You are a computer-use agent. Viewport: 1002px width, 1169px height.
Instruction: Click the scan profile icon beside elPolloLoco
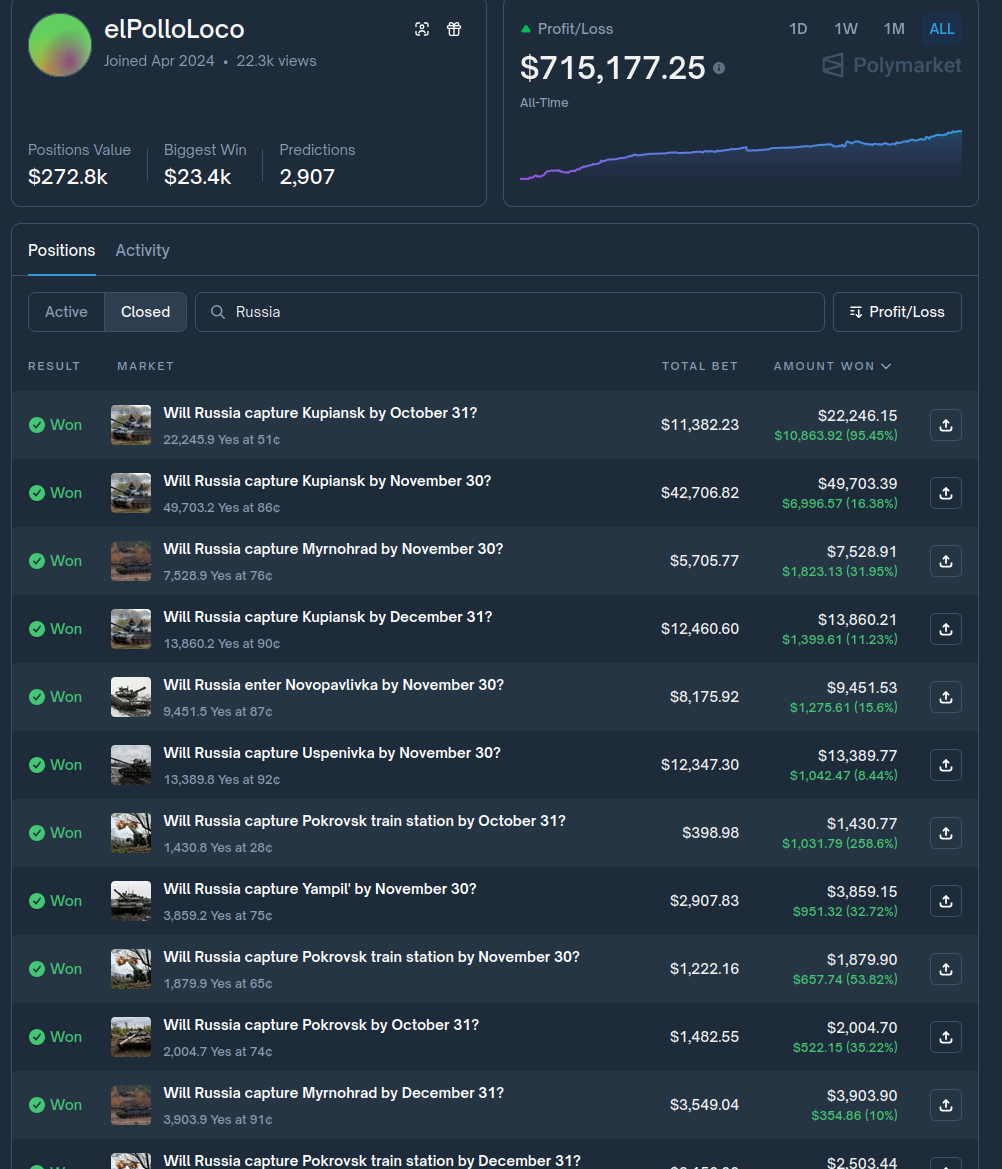(x=422, y=29)
